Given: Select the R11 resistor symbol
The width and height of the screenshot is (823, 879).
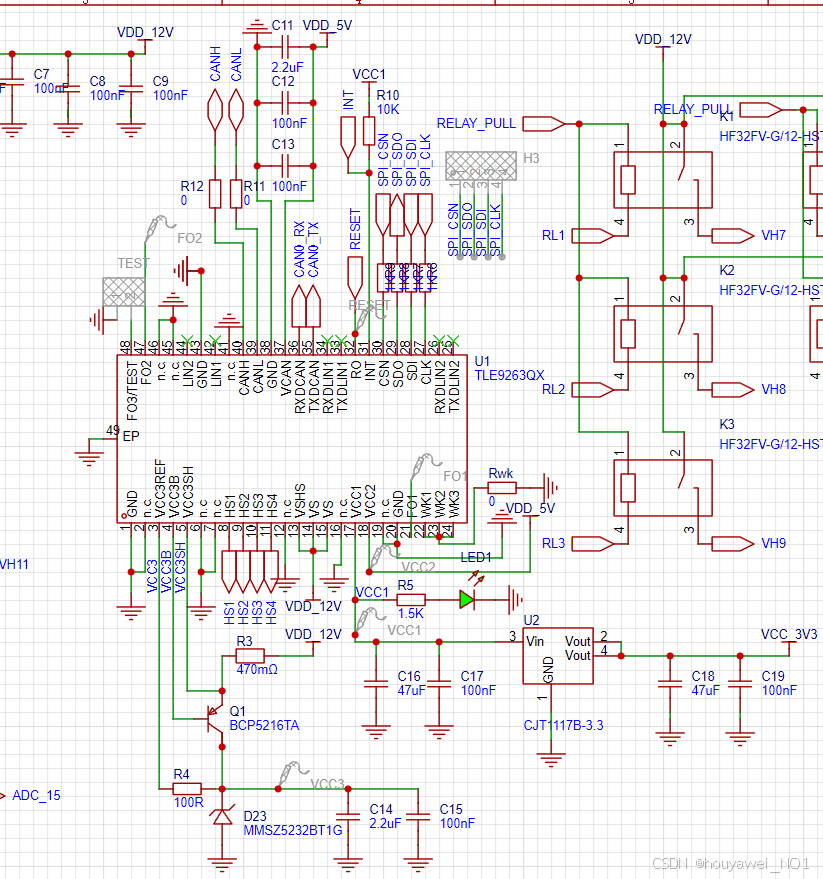Looking at the screenshot, I should click(x=236, y=194).
